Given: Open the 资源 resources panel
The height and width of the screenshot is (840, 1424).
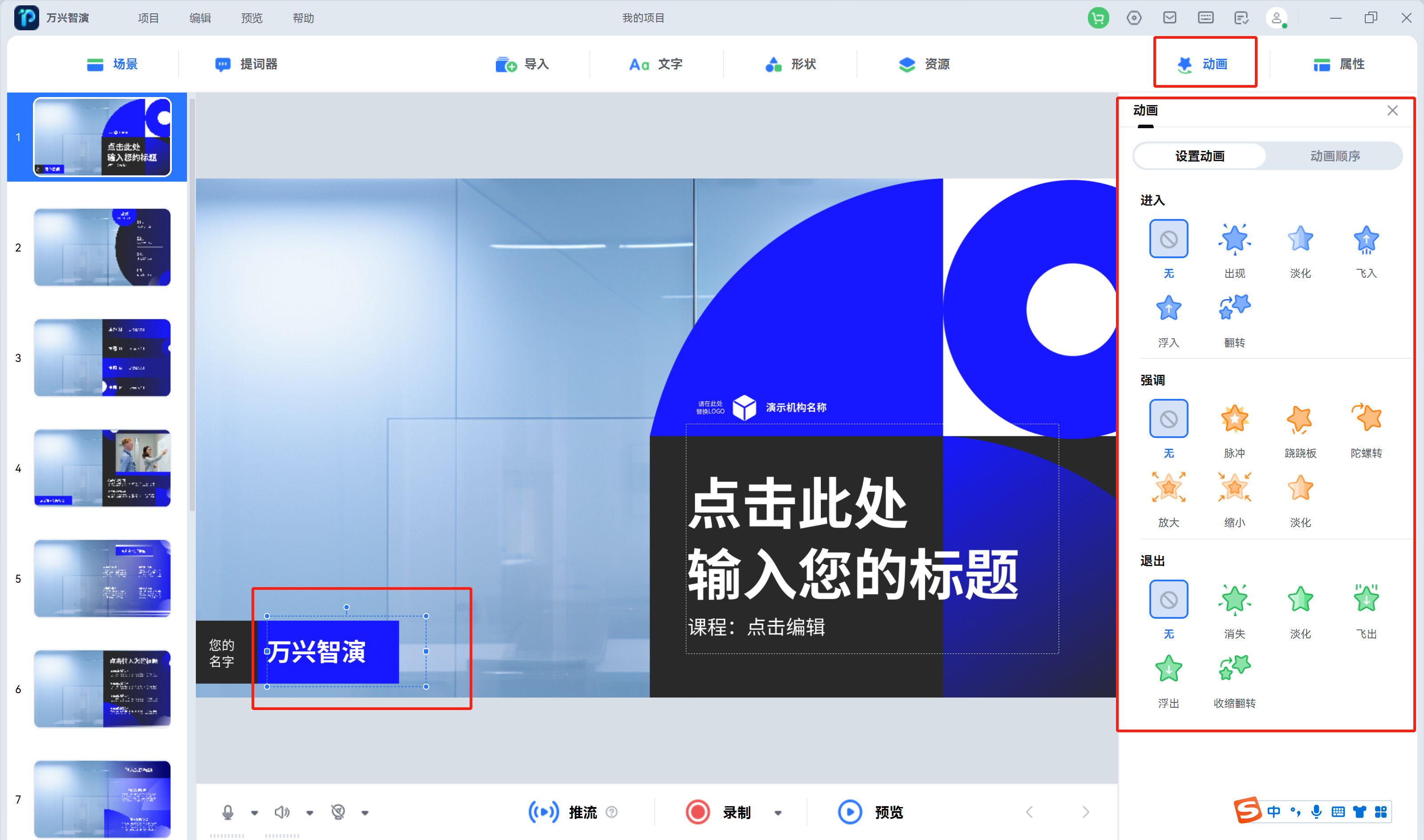Looking at the screenshot, I should click(922, 64).
